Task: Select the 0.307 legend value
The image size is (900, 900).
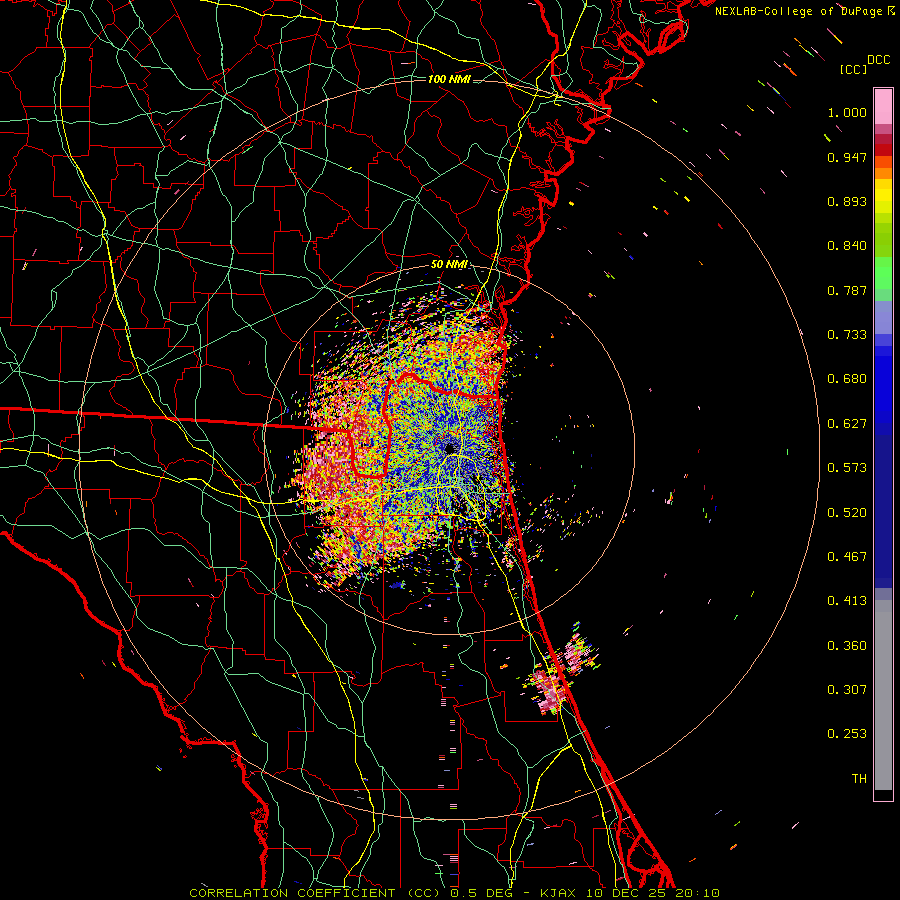Action: pos(847,690)
